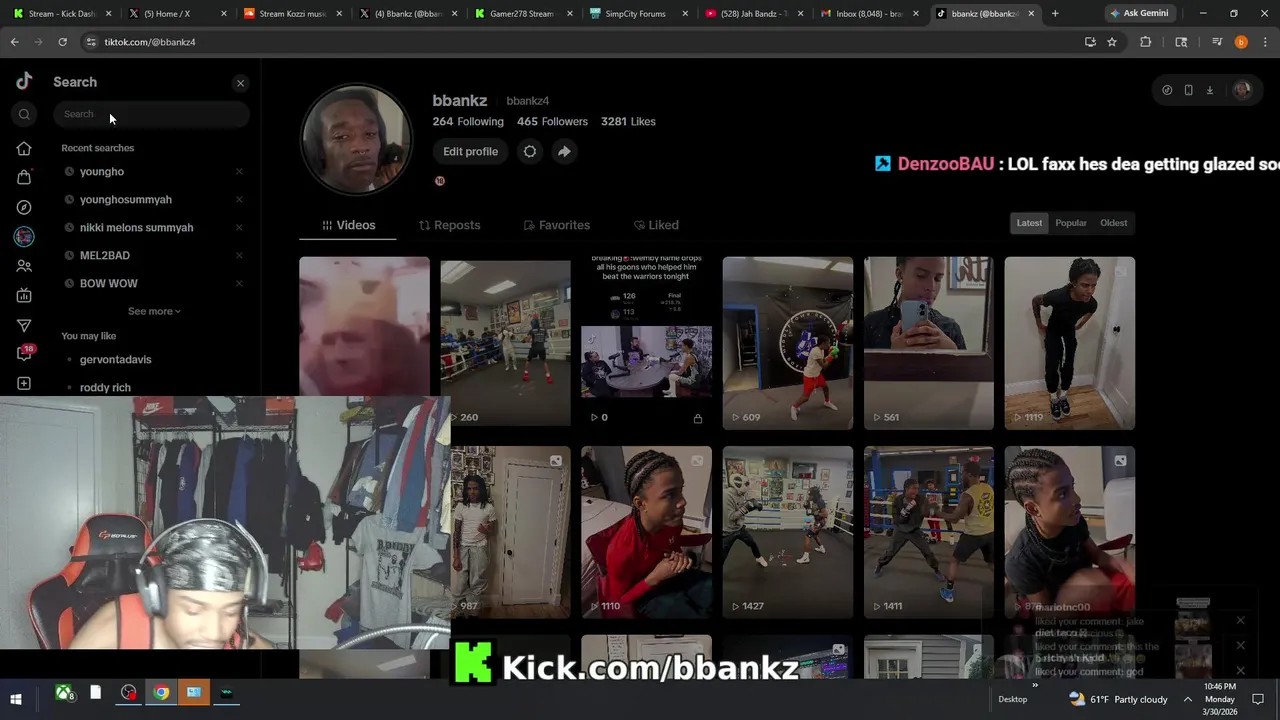Viewport: 1280px width, 720px height.
Task: Close the Search panel with X
Action: coord(240,83)
